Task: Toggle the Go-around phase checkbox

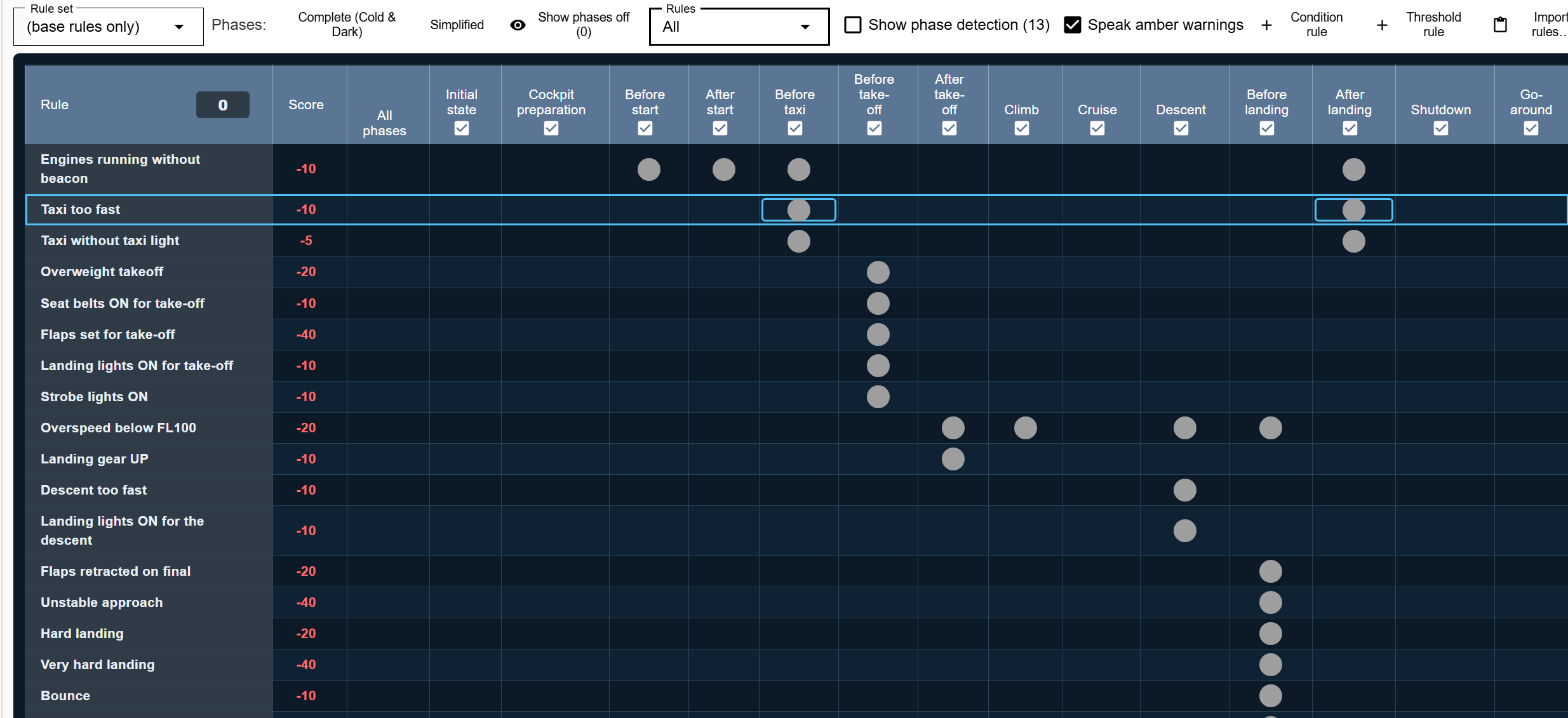Action: [x=1531, y=128]
